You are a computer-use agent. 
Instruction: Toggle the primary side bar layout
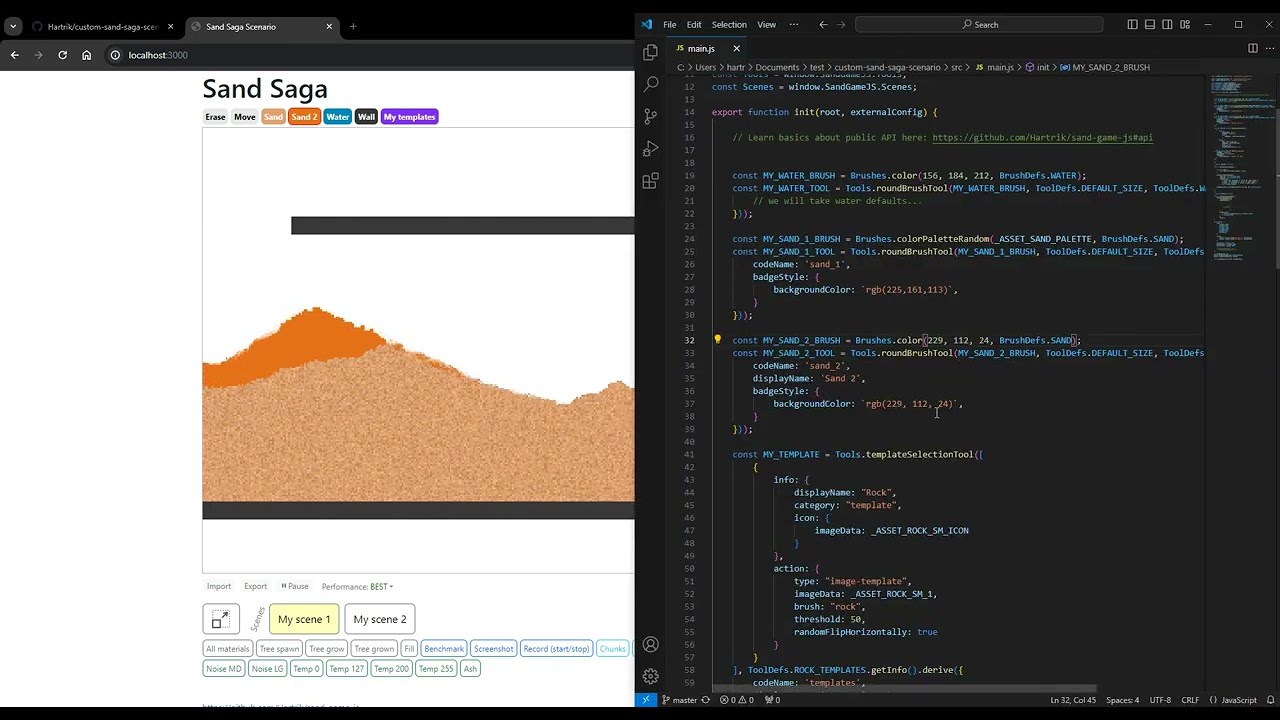[1132, 24]
